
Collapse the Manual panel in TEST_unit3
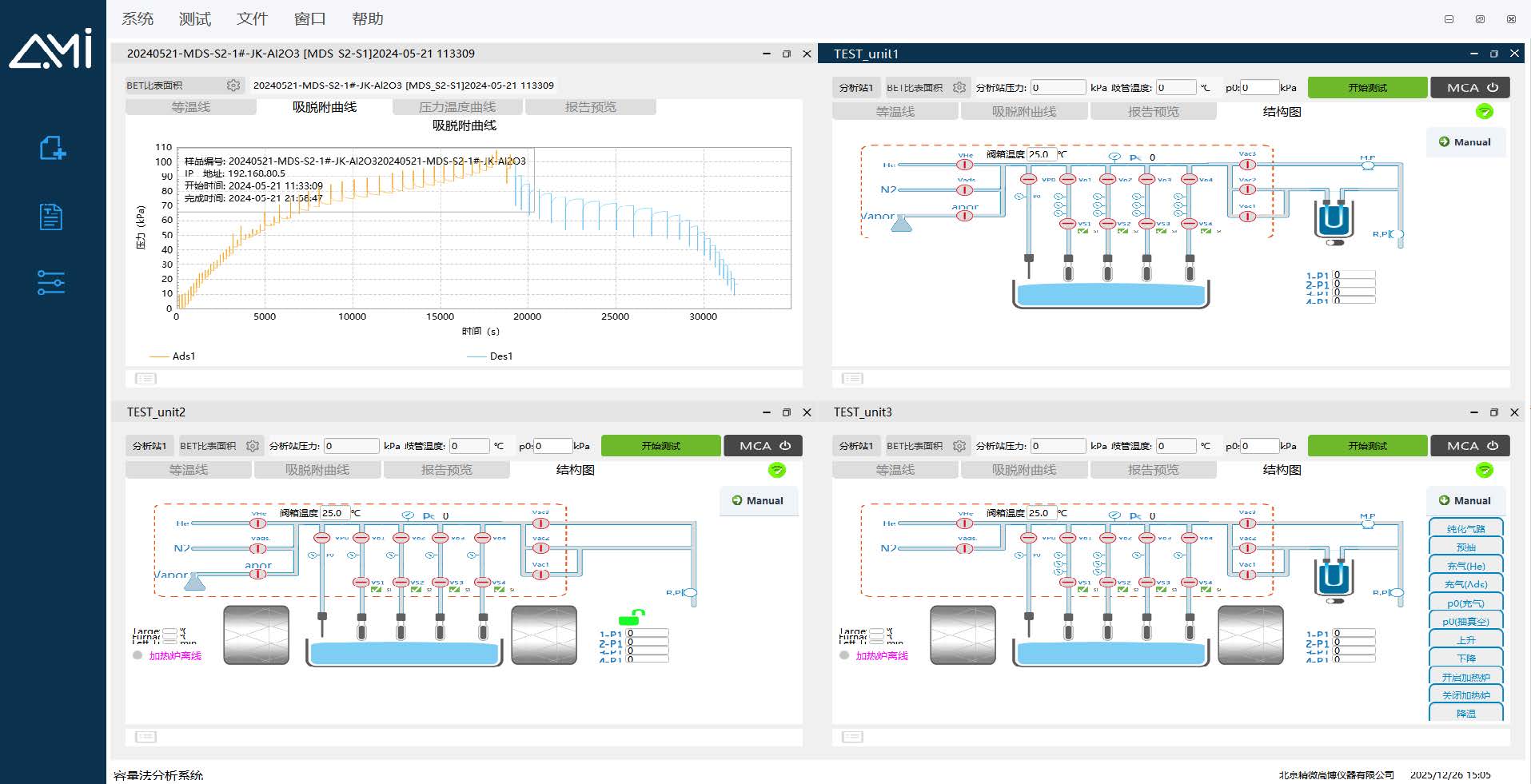pyautogui.click(x=1465, y=501)
